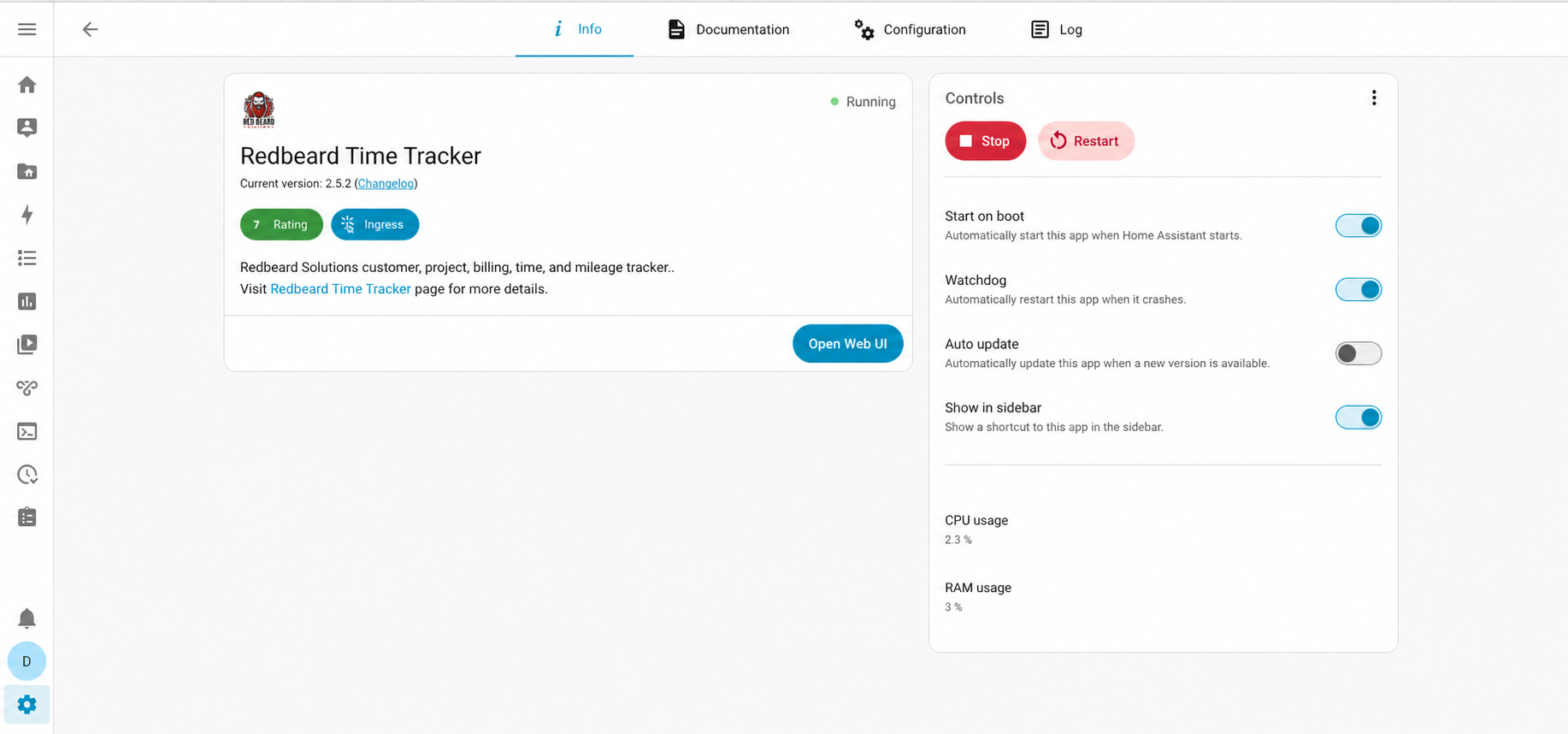Go back with the arrow icon
1568x734 pixels.
(90, 29)
